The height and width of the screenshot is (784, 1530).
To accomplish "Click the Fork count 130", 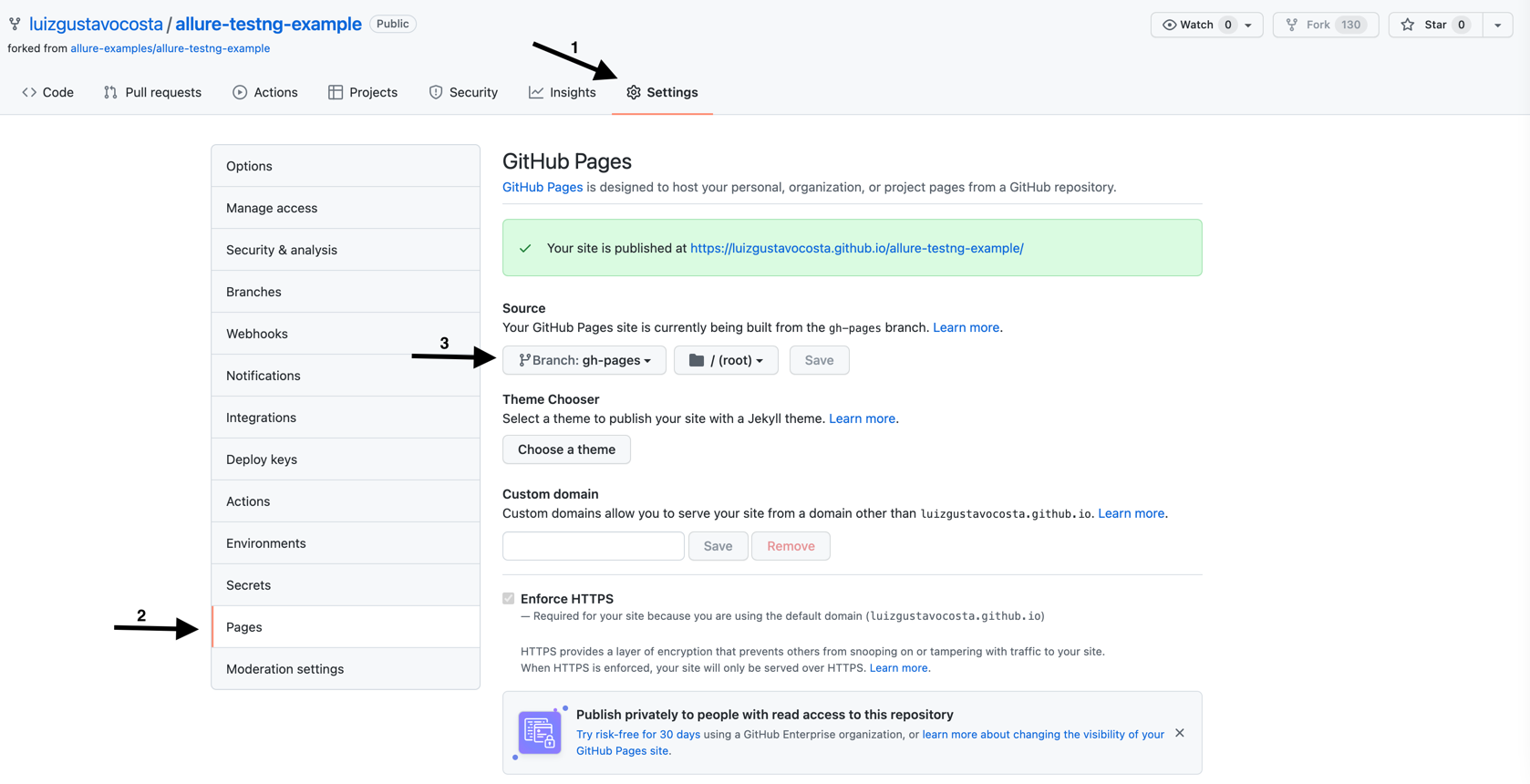I will [1350, 25].
